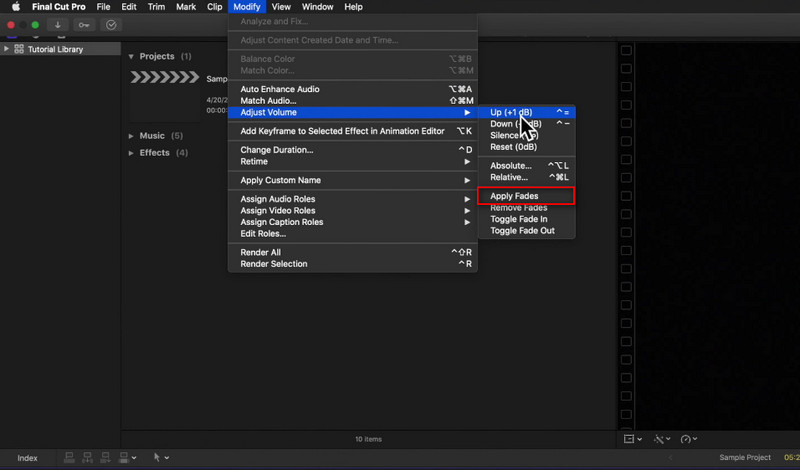
Task: Click the Keyword Editor key icon
Action: click(x=84, y=25)
